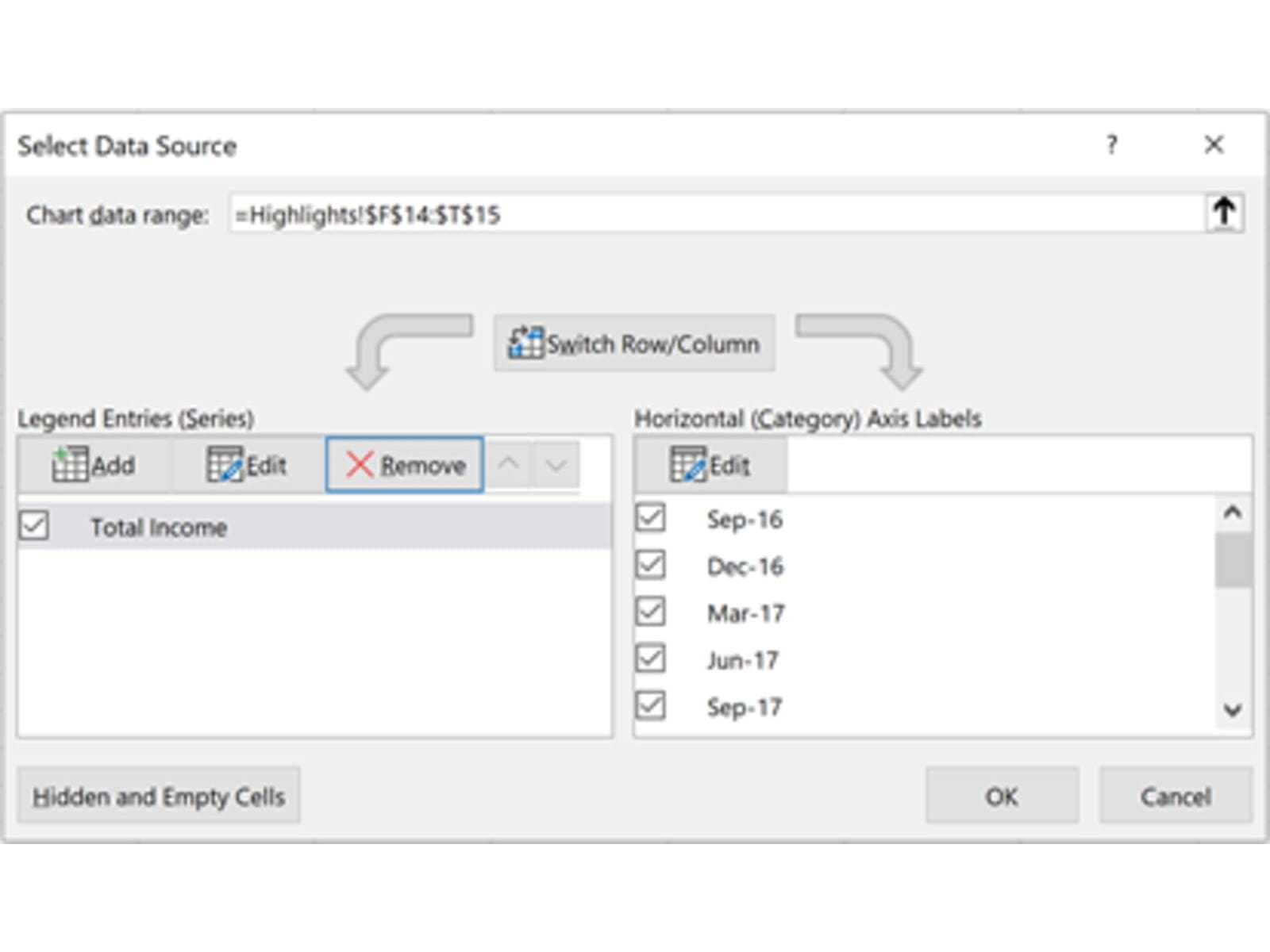The width and height of the screenshot is (1270, 952).
Task: Click the collapse dialog arrow beside chart range
Action: click(x=1224, y=213)
